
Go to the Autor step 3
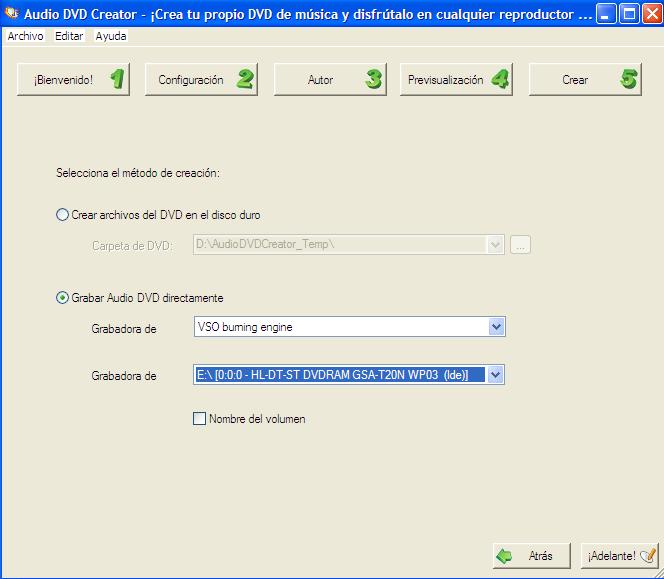coord(330,80)
